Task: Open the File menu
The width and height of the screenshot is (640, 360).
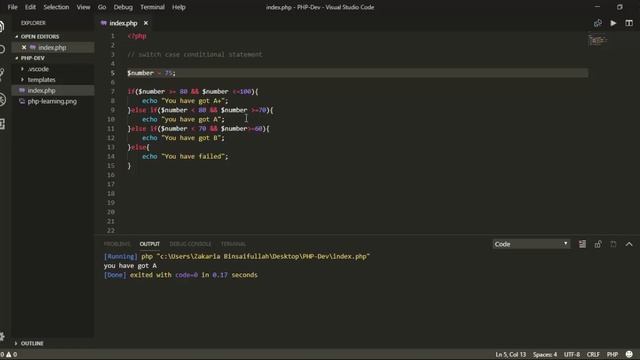Action: 13,7
